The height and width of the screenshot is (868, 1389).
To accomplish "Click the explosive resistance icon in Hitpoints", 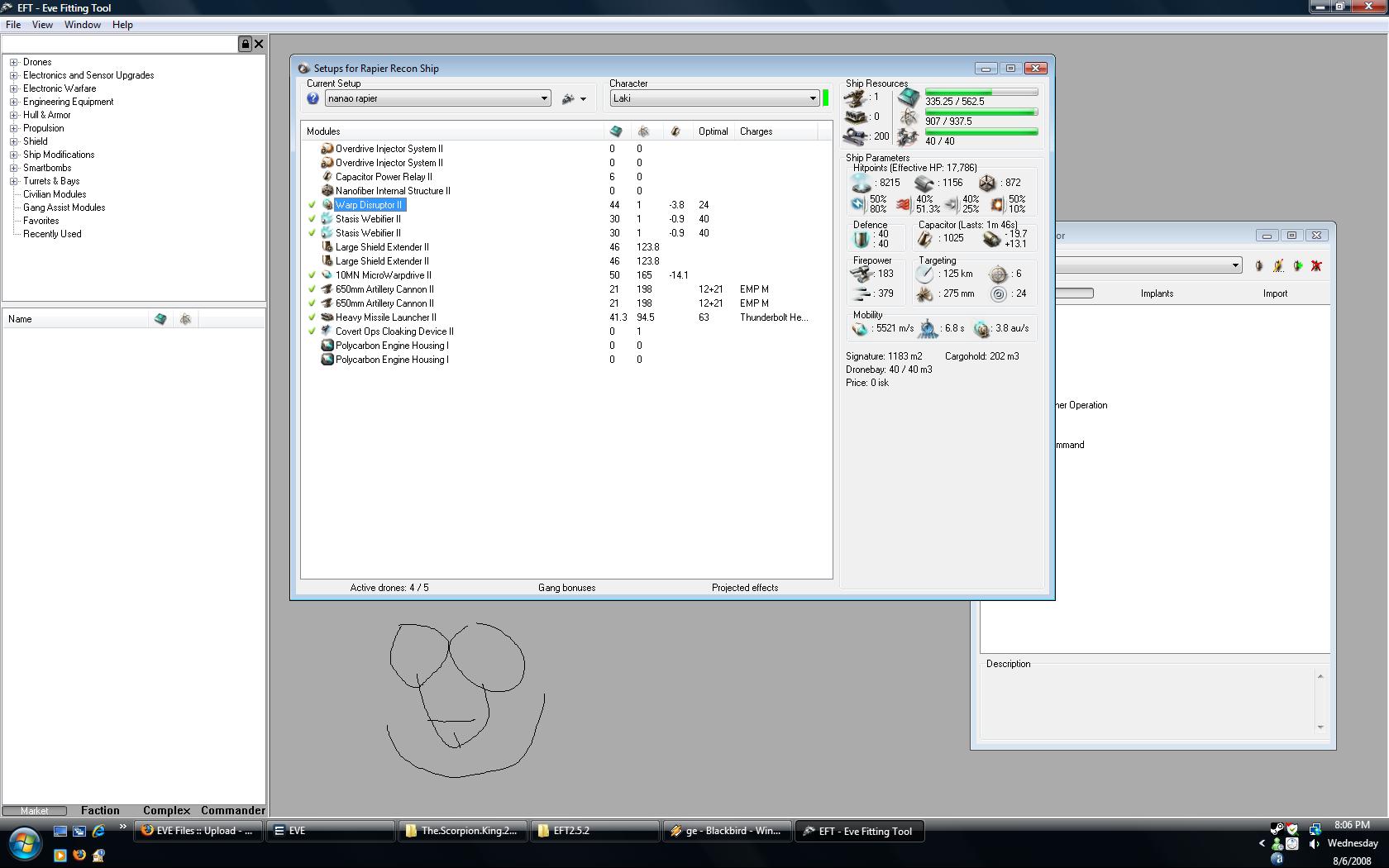I will [997, 203].
